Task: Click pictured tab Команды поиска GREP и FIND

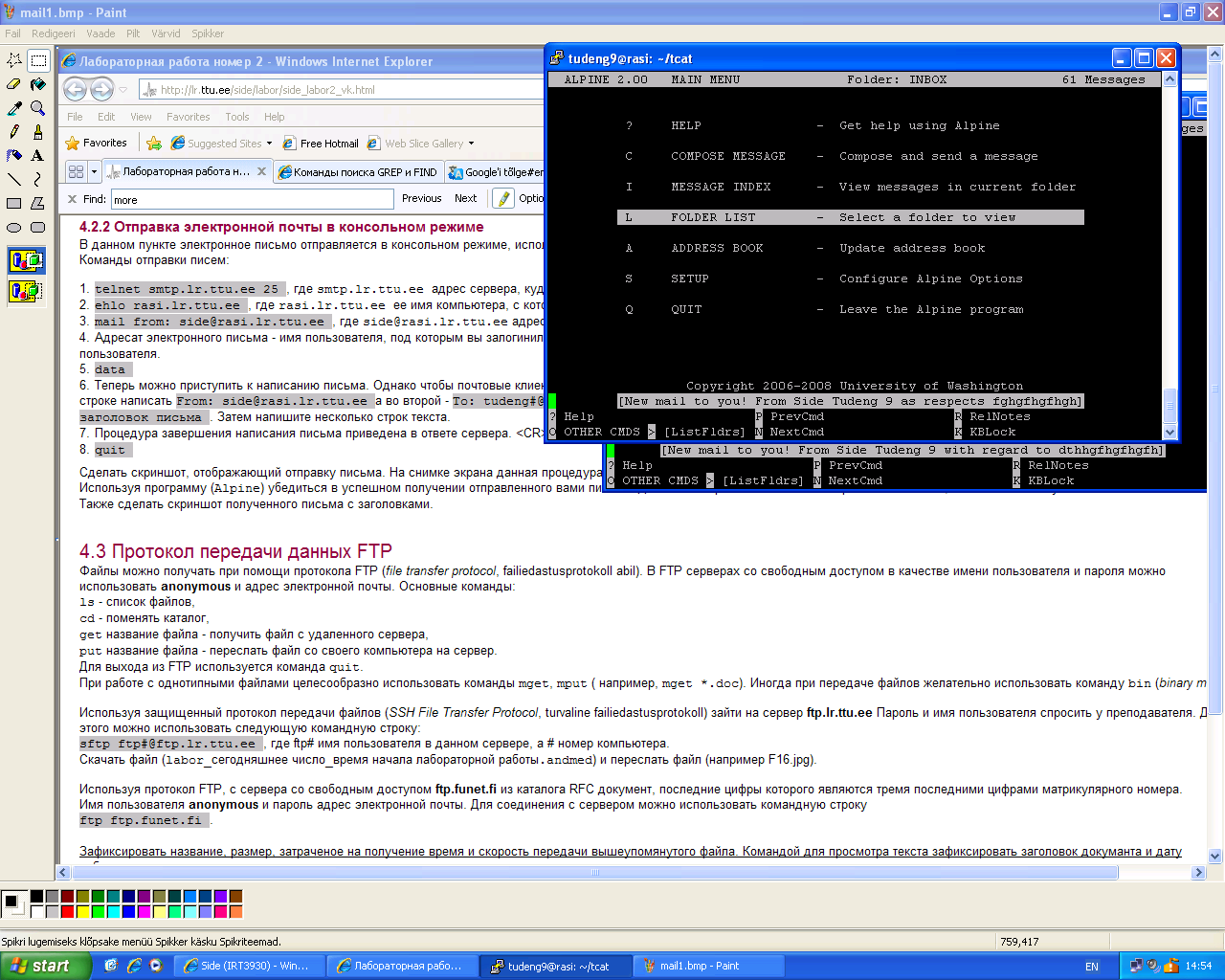Action: pos(358,172)
